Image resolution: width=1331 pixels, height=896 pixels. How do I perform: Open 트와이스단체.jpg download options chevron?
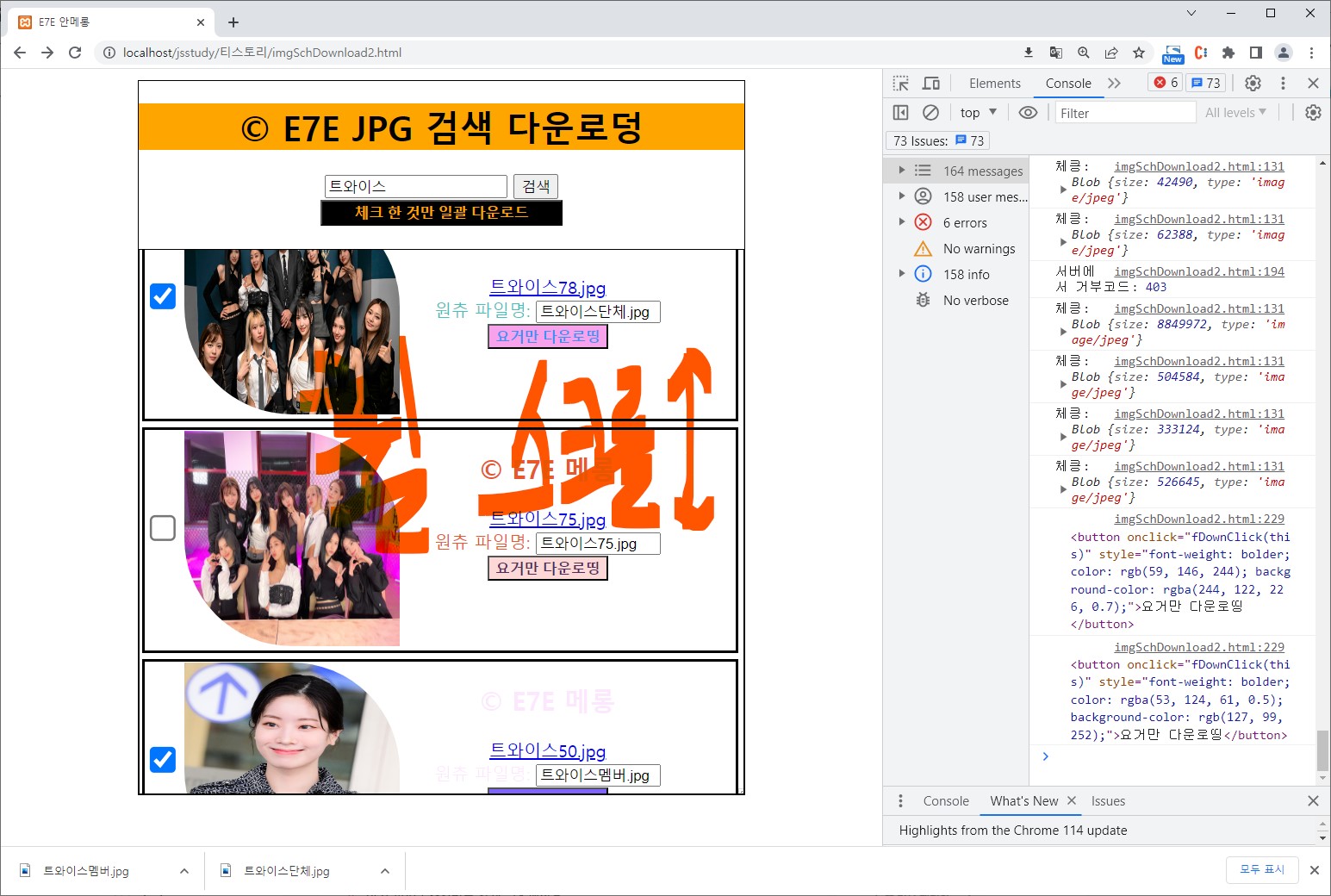pyautogui.click(x=385, y=871)
